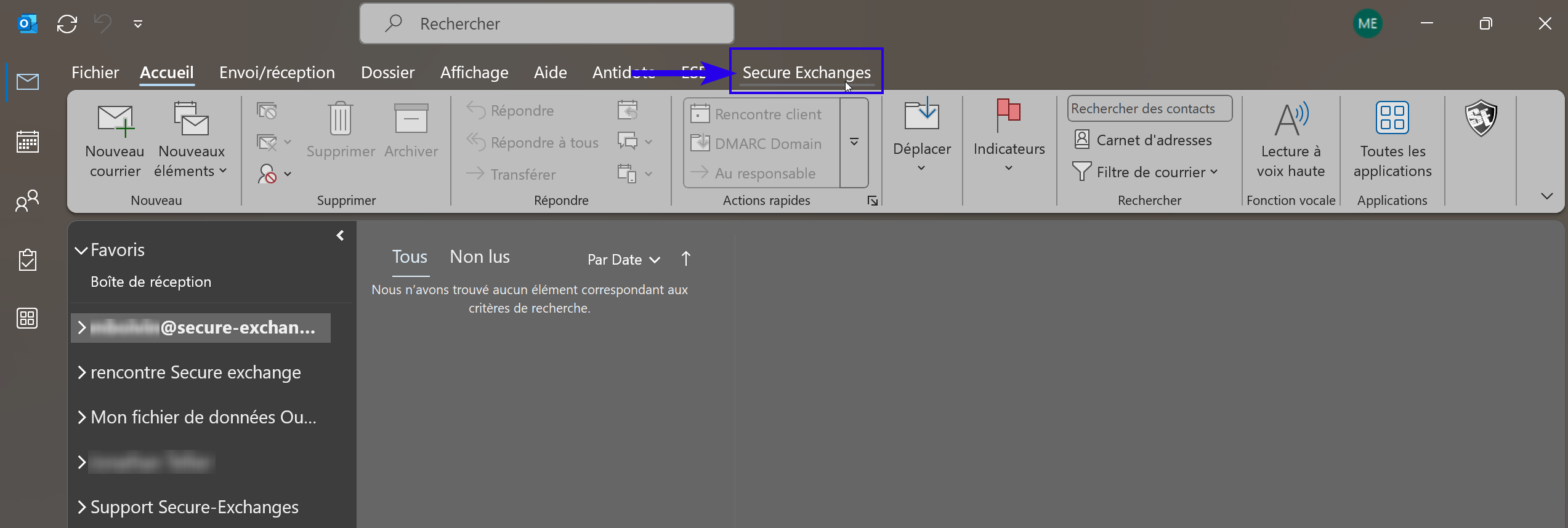Switch to the Dossier tab

pyautogui.click(x=387, y=73)
